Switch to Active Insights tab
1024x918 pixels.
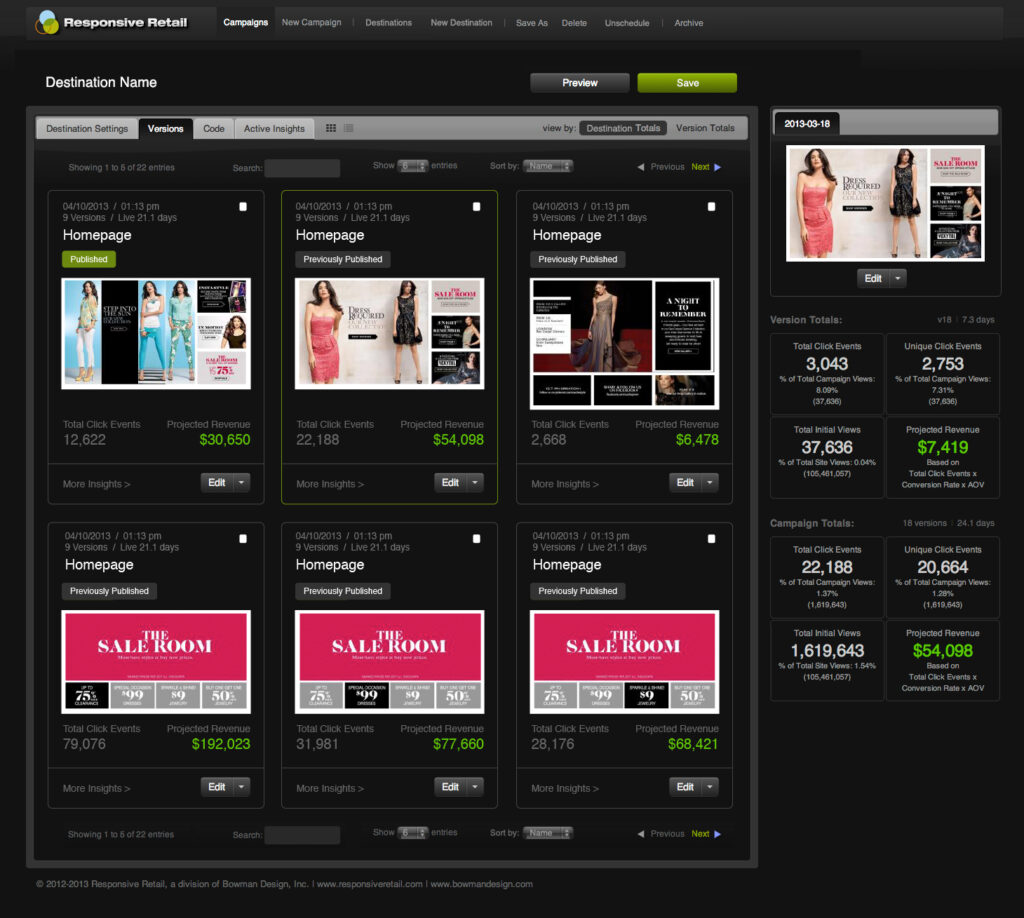tap(274, 129)
